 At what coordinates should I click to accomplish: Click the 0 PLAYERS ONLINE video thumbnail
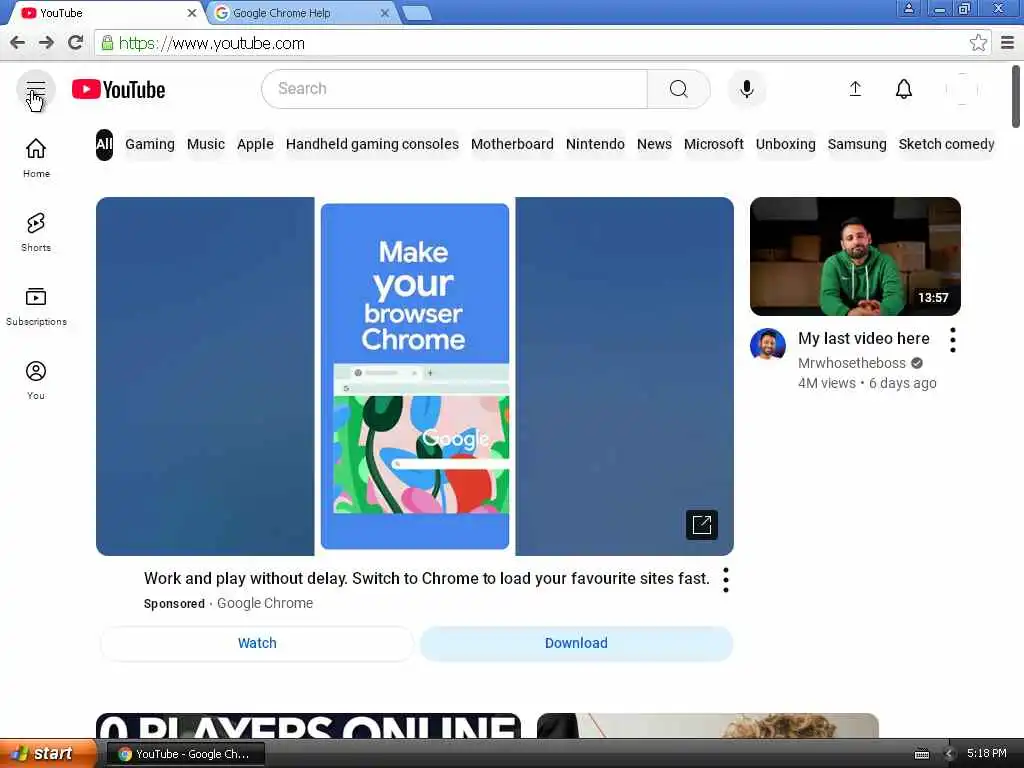(x=308, y=726)
